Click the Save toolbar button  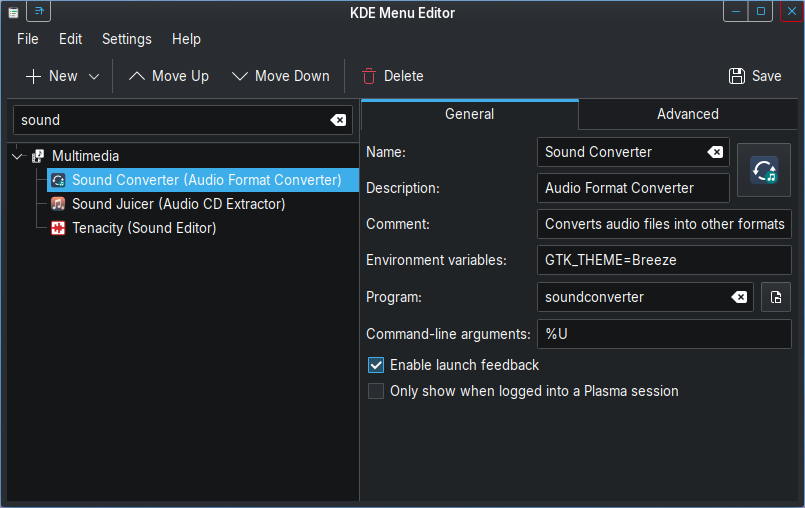(x=755, y=76)
